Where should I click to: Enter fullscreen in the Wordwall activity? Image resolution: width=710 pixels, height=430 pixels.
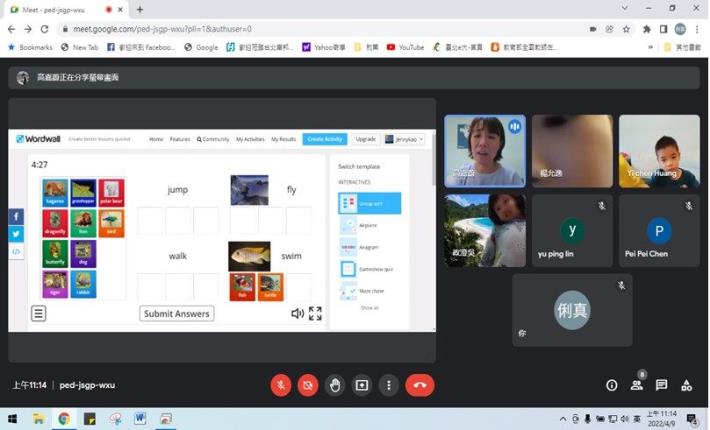tap(315, 313)
